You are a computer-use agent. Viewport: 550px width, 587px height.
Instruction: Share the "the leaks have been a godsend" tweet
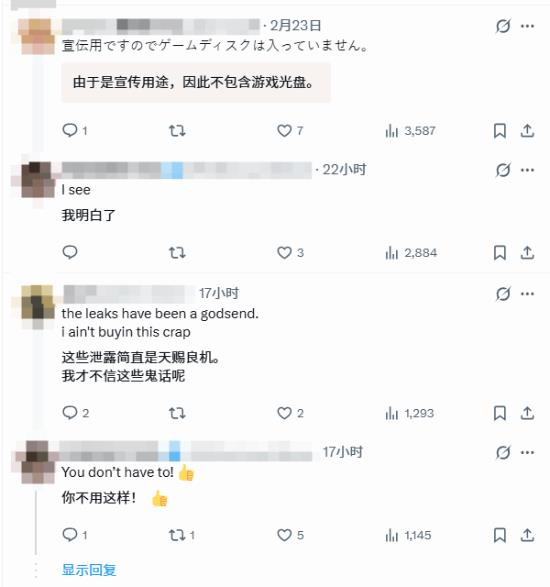(x=527, y=413)
